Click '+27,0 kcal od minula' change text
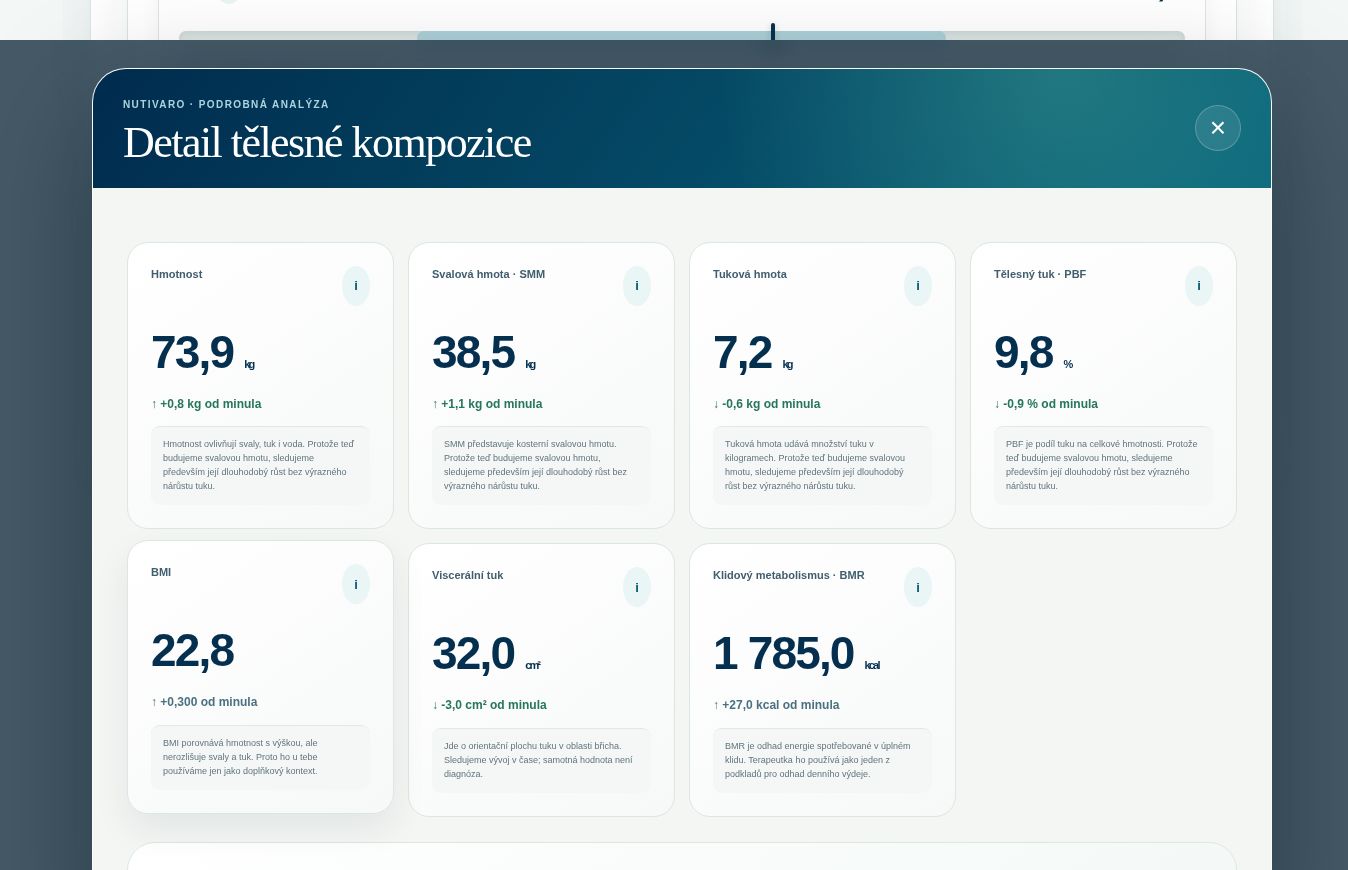1348x870 pixels. [x=776, y=705]
